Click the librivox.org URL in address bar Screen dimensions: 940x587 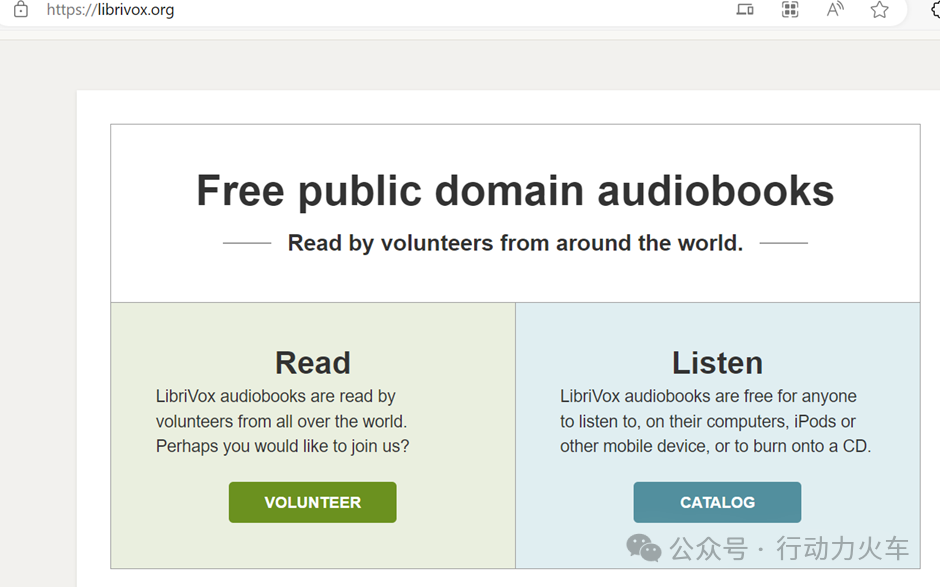110,10
